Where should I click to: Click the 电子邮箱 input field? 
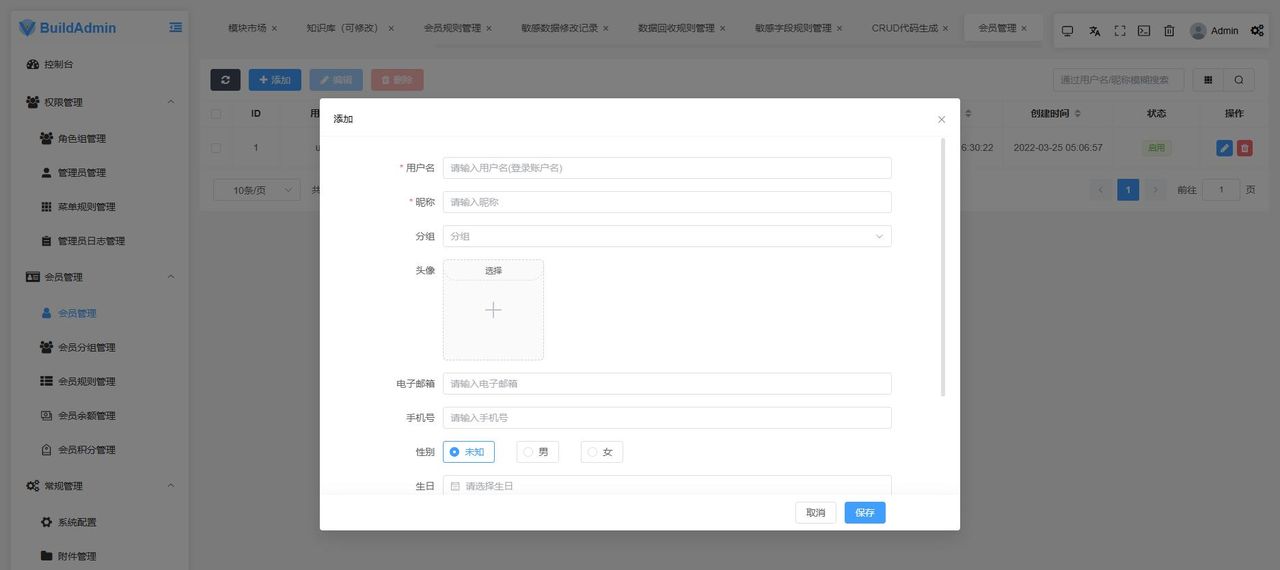click(667, 384)
